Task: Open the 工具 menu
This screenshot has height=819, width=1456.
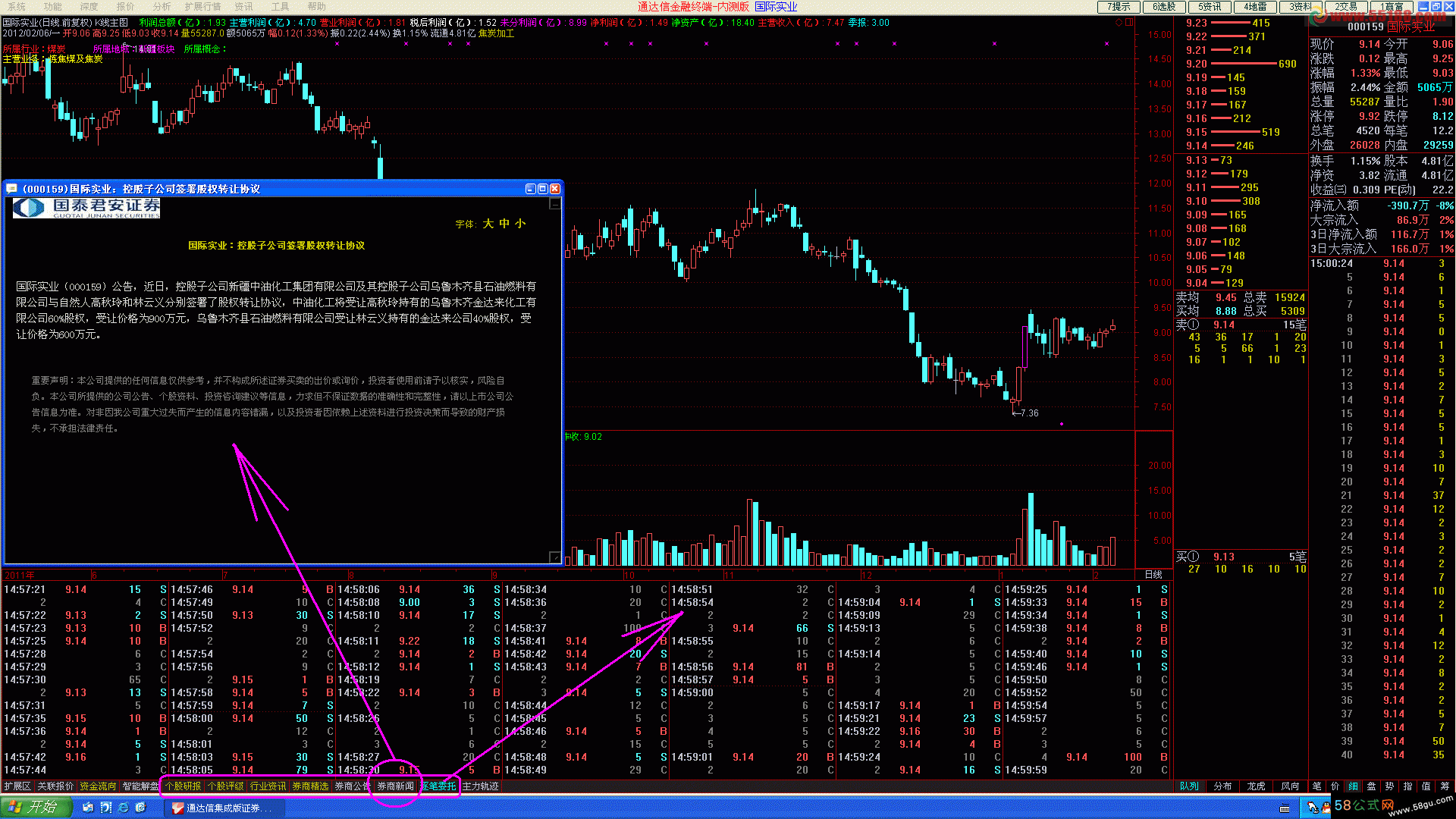Action: 281,7
